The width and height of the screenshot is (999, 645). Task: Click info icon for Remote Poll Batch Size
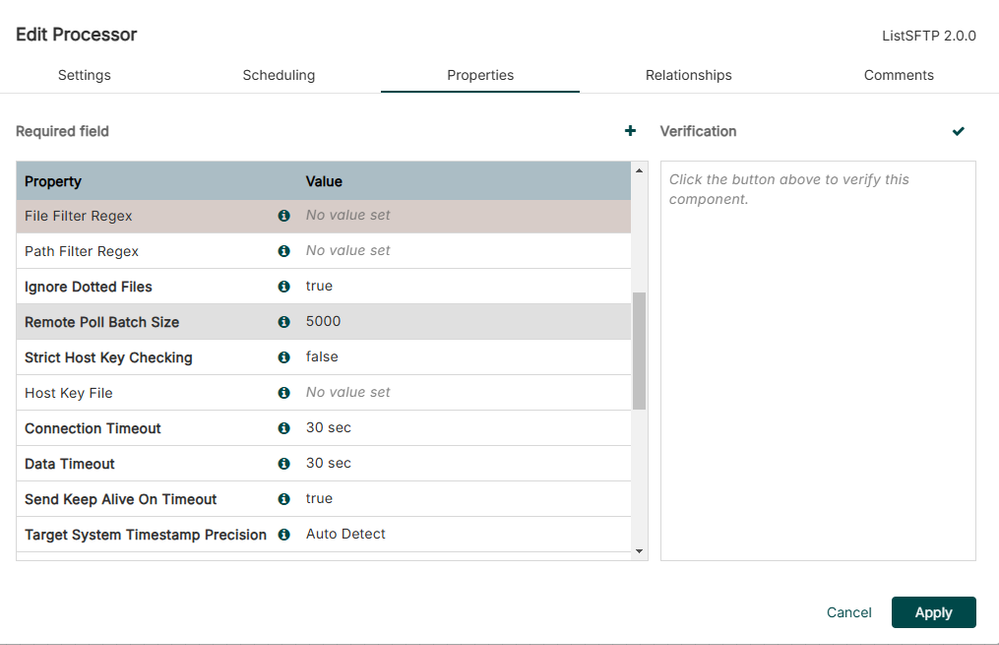coord(284,322)
